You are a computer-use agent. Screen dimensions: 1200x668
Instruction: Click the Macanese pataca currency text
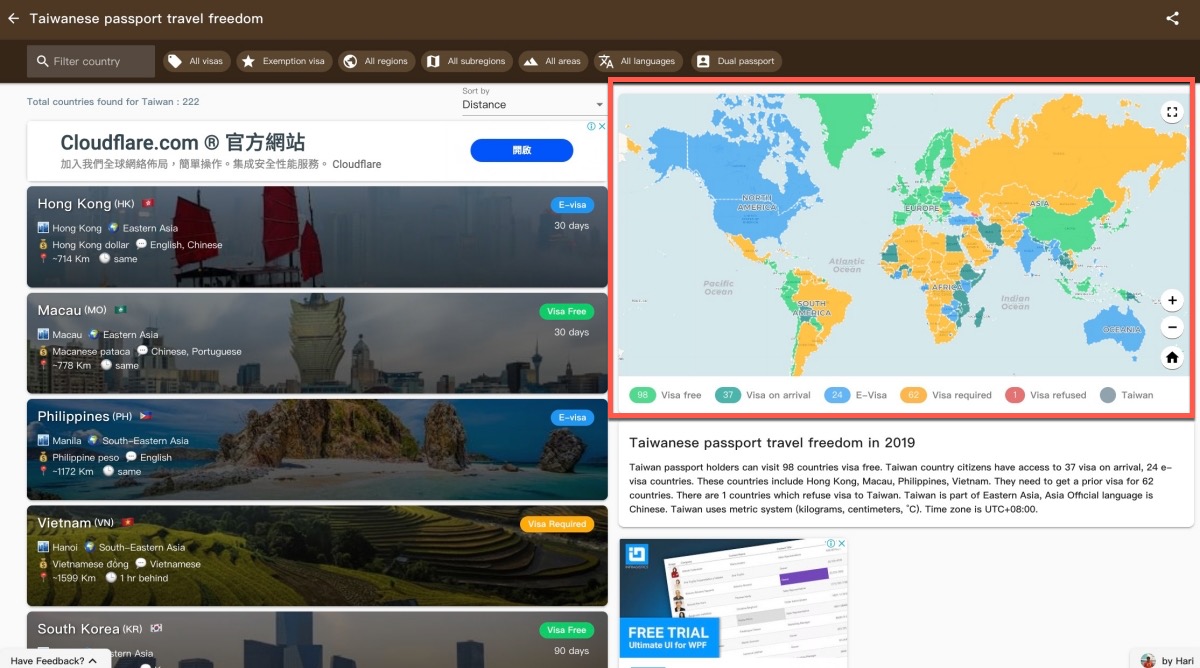coord(91,351)
